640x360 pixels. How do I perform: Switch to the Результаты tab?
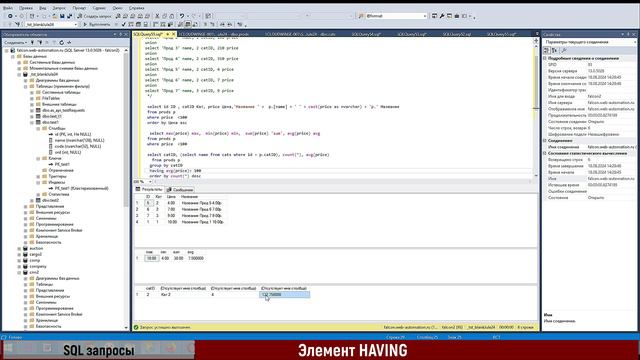pyautogui.click(x=149, y=189)
